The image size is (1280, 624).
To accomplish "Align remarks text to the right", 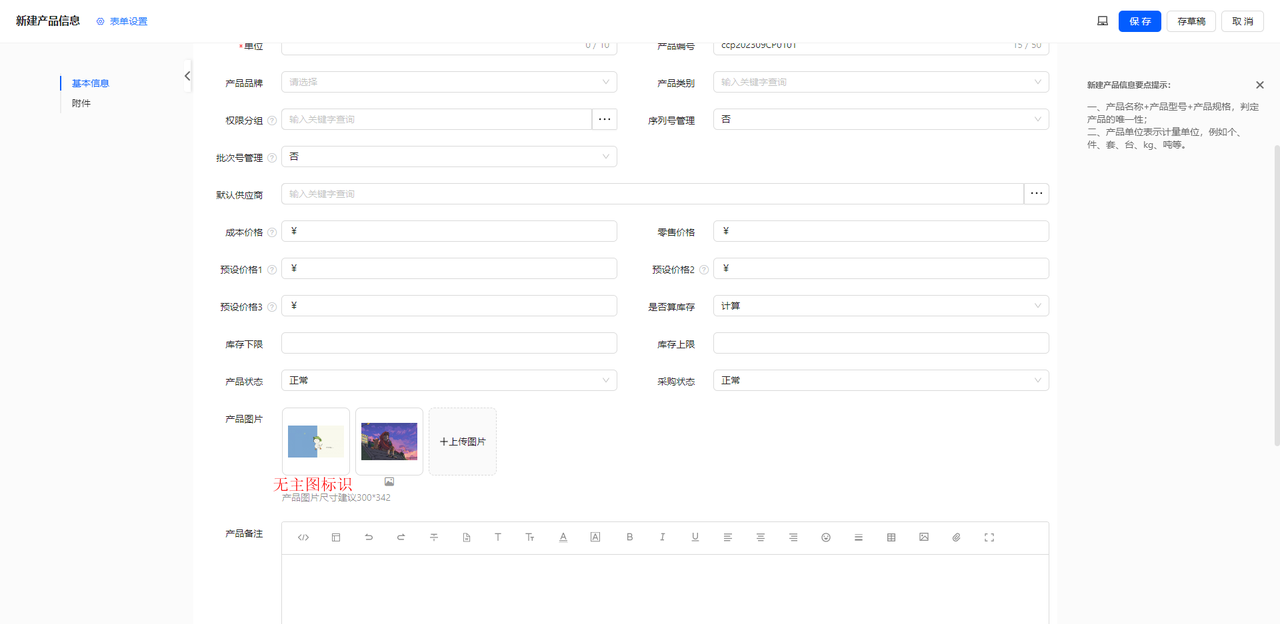I will pos(793,538).
